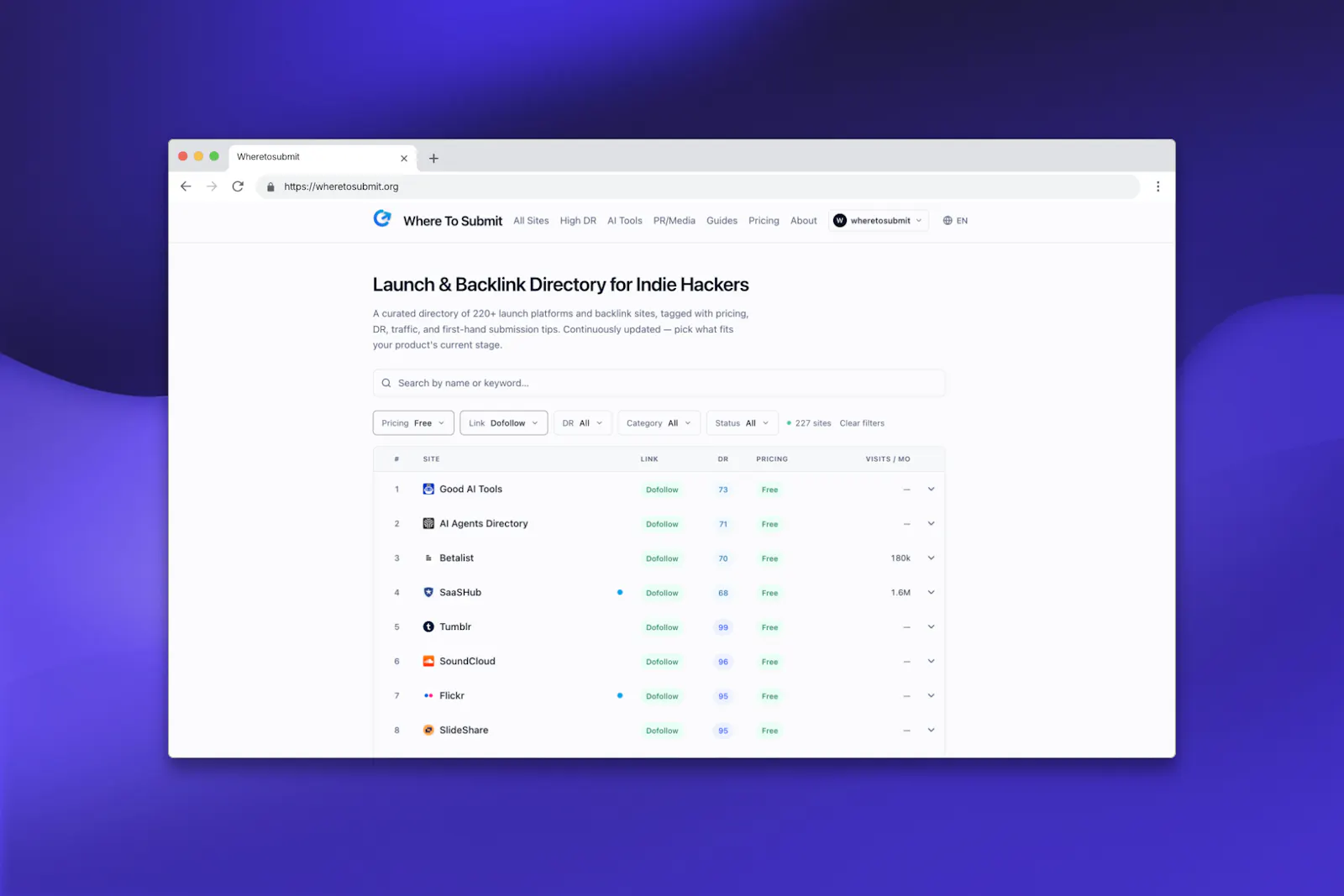Click the SlideShare site icon
1344x896 pixels.
point(428,730)
